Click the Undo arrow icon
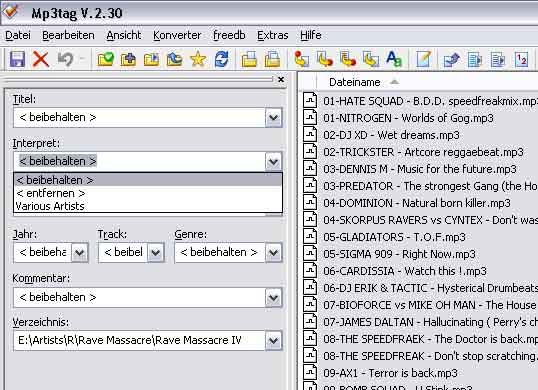Image resolution: width=538 pixels, height=390 pixels. [65, 59]
